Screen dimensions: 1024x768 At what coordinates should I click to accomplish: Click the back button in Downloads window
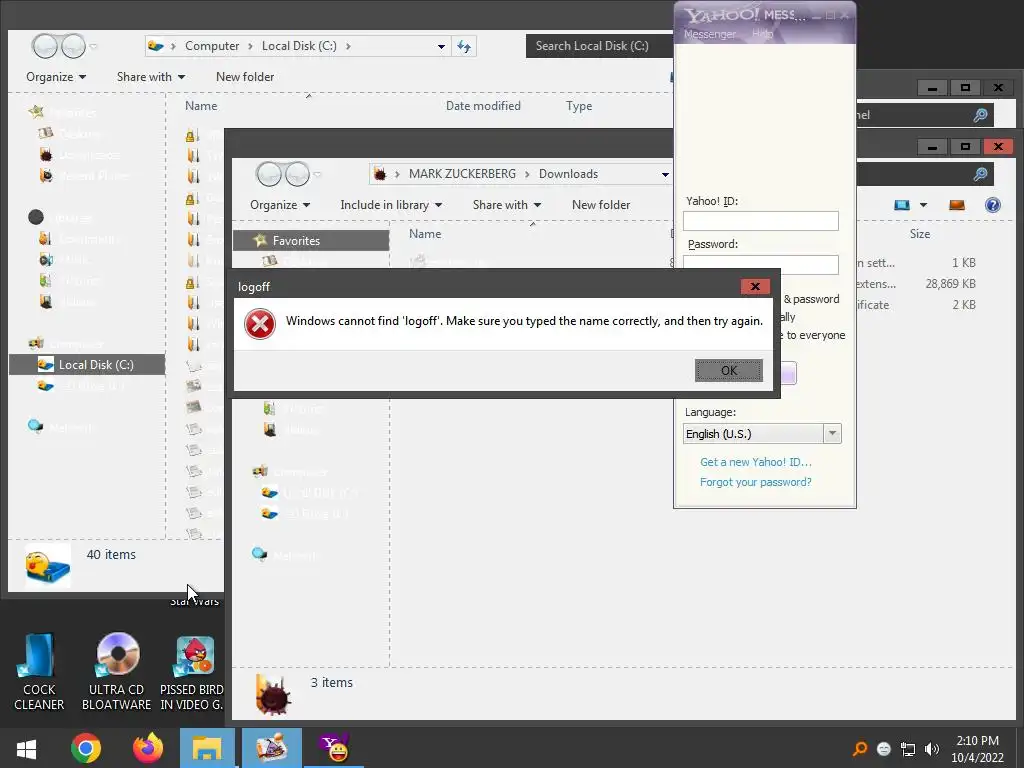[268, 174]
